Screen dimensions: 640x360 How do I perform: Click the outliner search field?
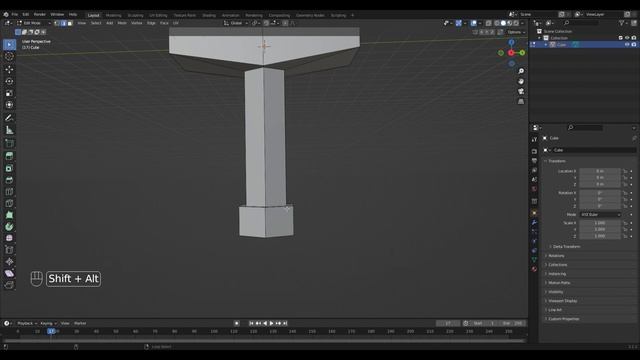(581, 23)
